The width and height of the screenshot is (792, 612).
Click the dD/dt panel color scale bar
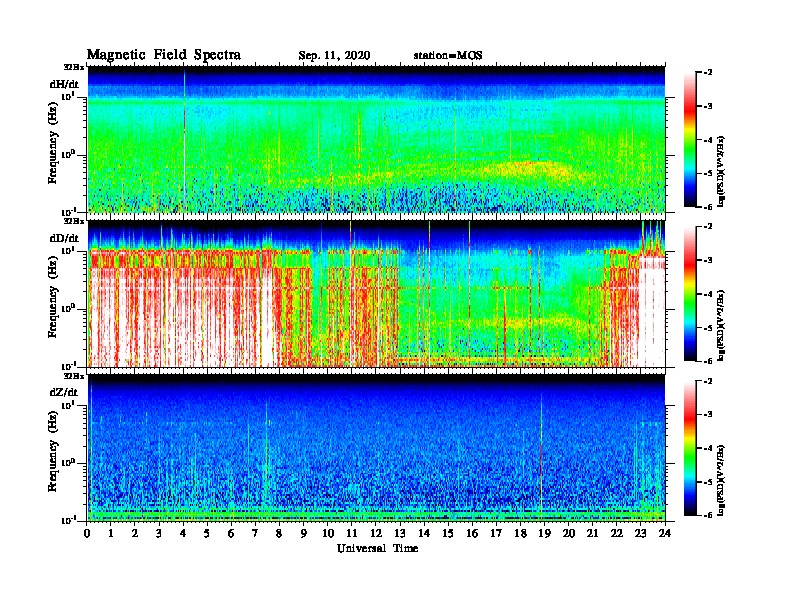690,294
